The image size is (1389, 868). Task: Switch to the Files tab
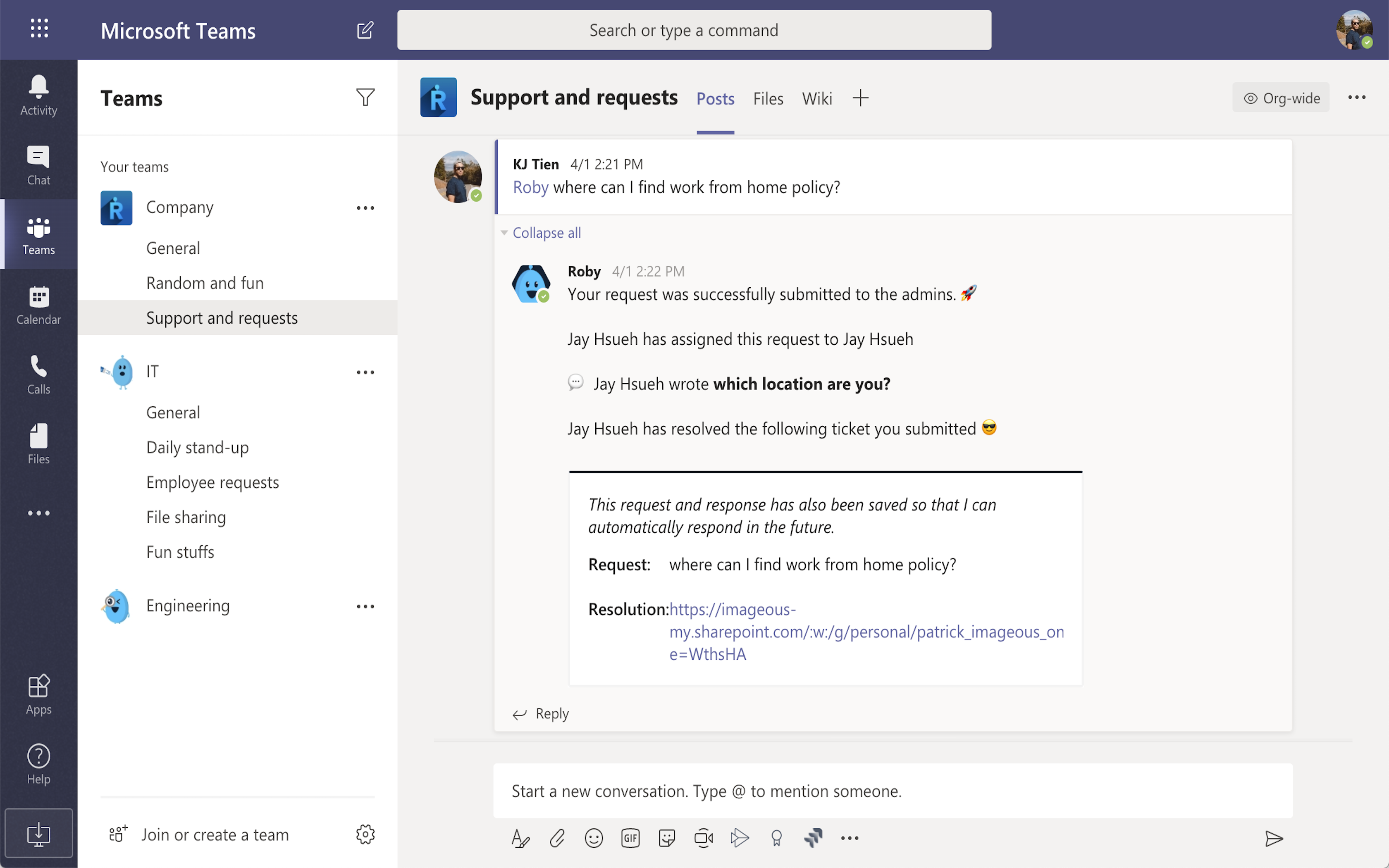768,99
